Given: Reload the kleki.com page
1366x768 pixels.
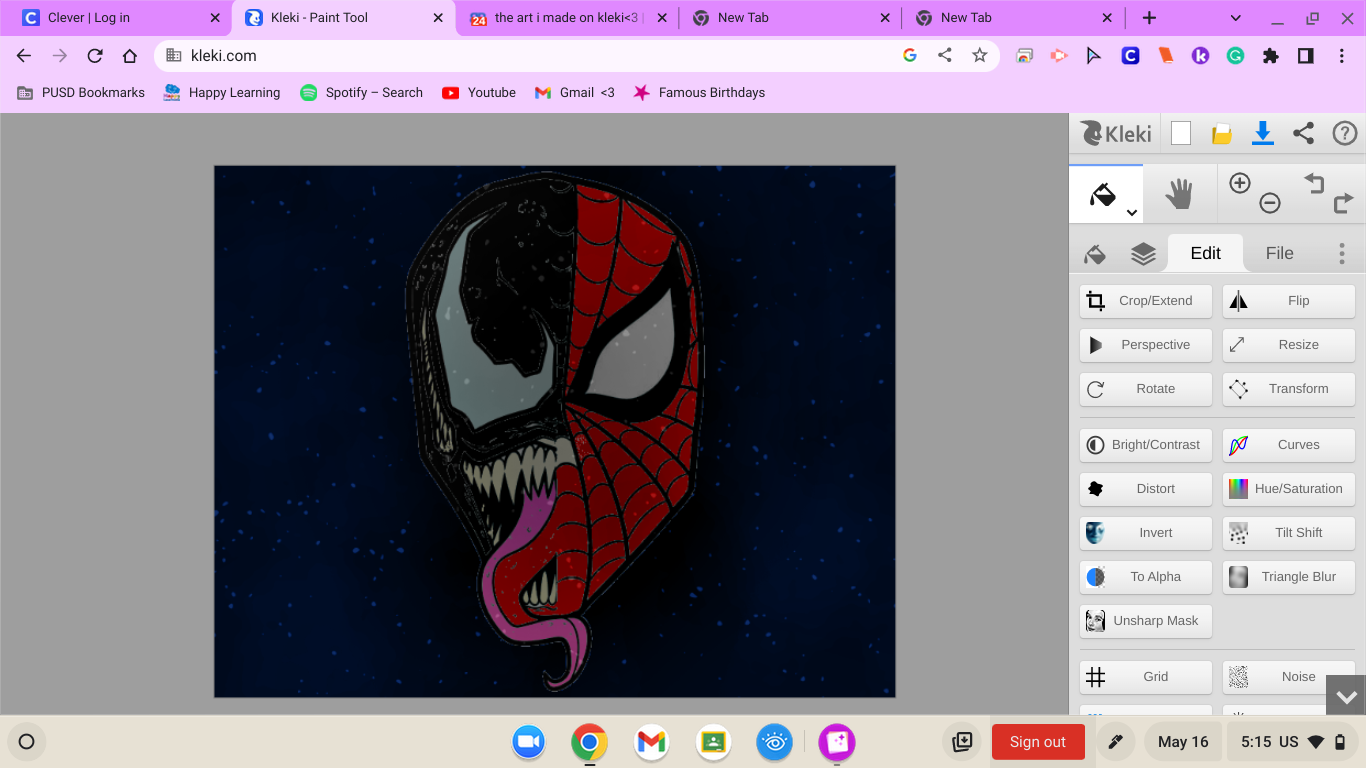Looking at the screenshot, I should (95, 56).
